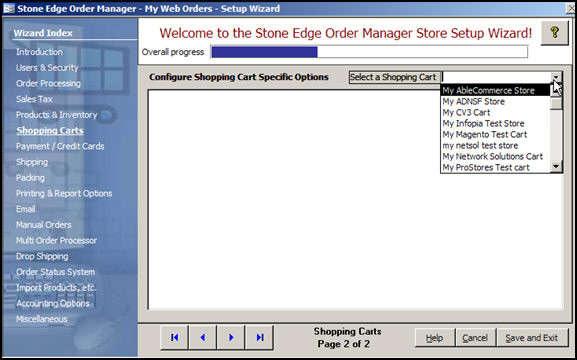Open Order Status System section
This screenshot has width=577, height=360.
pyautogui.click(x=56, y=272)
